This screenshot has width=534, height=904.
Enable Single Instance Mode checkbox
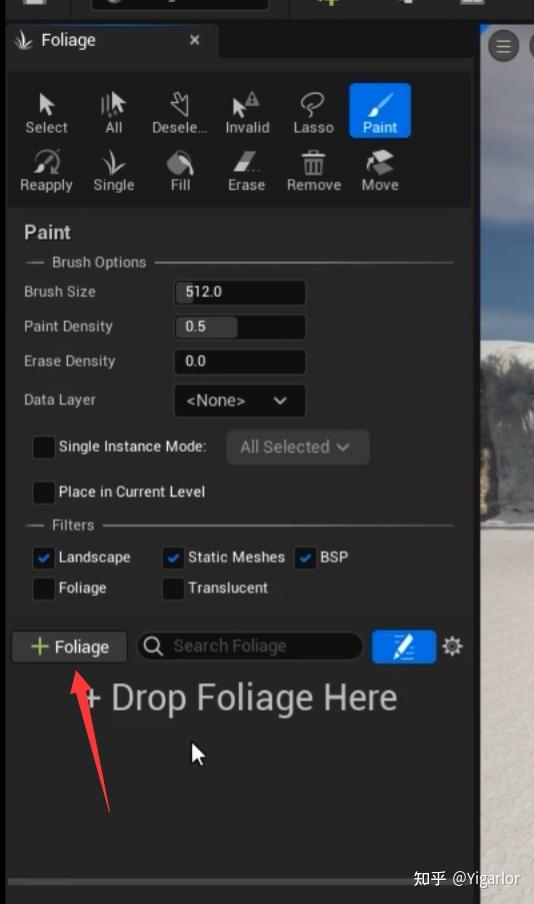tap(44, 447)
